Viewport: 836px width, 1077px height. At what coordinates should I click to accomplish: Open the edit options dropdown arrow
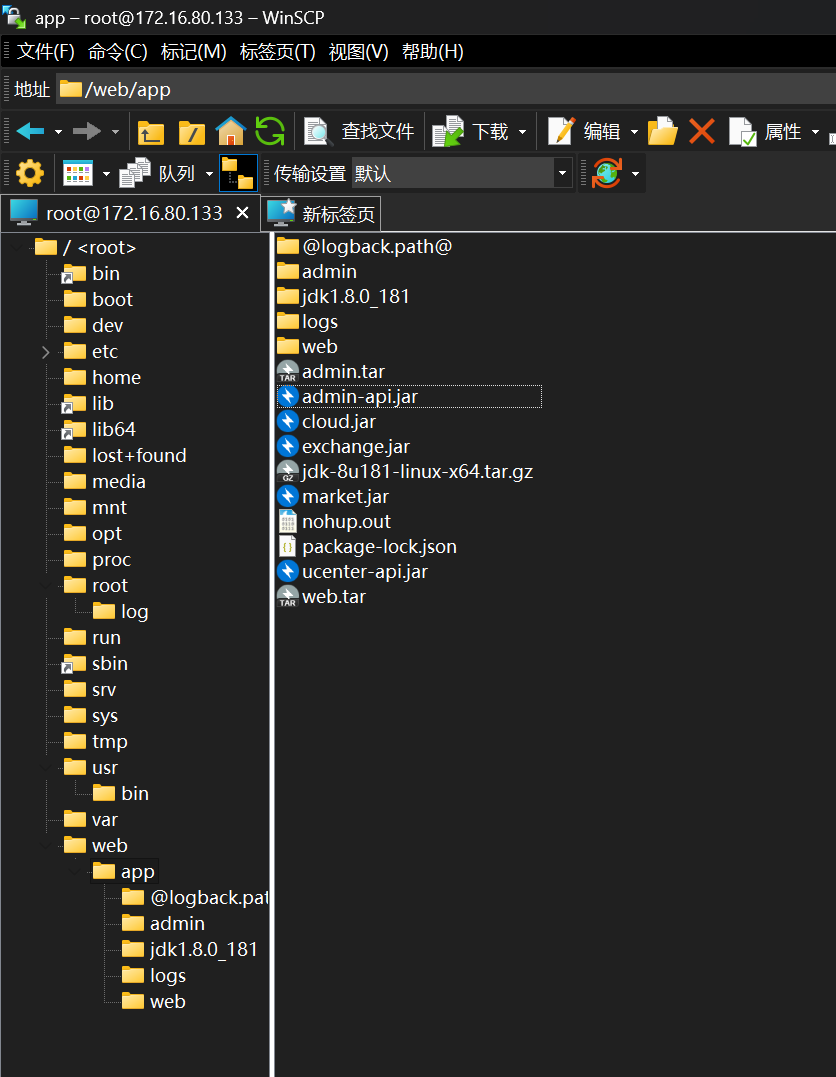click(x=634, y=132)
